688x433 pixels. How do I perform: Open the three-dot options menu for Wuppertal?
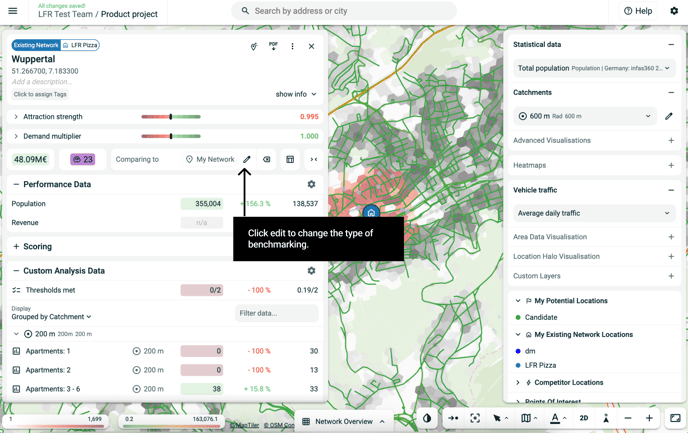tap(292, 47)
